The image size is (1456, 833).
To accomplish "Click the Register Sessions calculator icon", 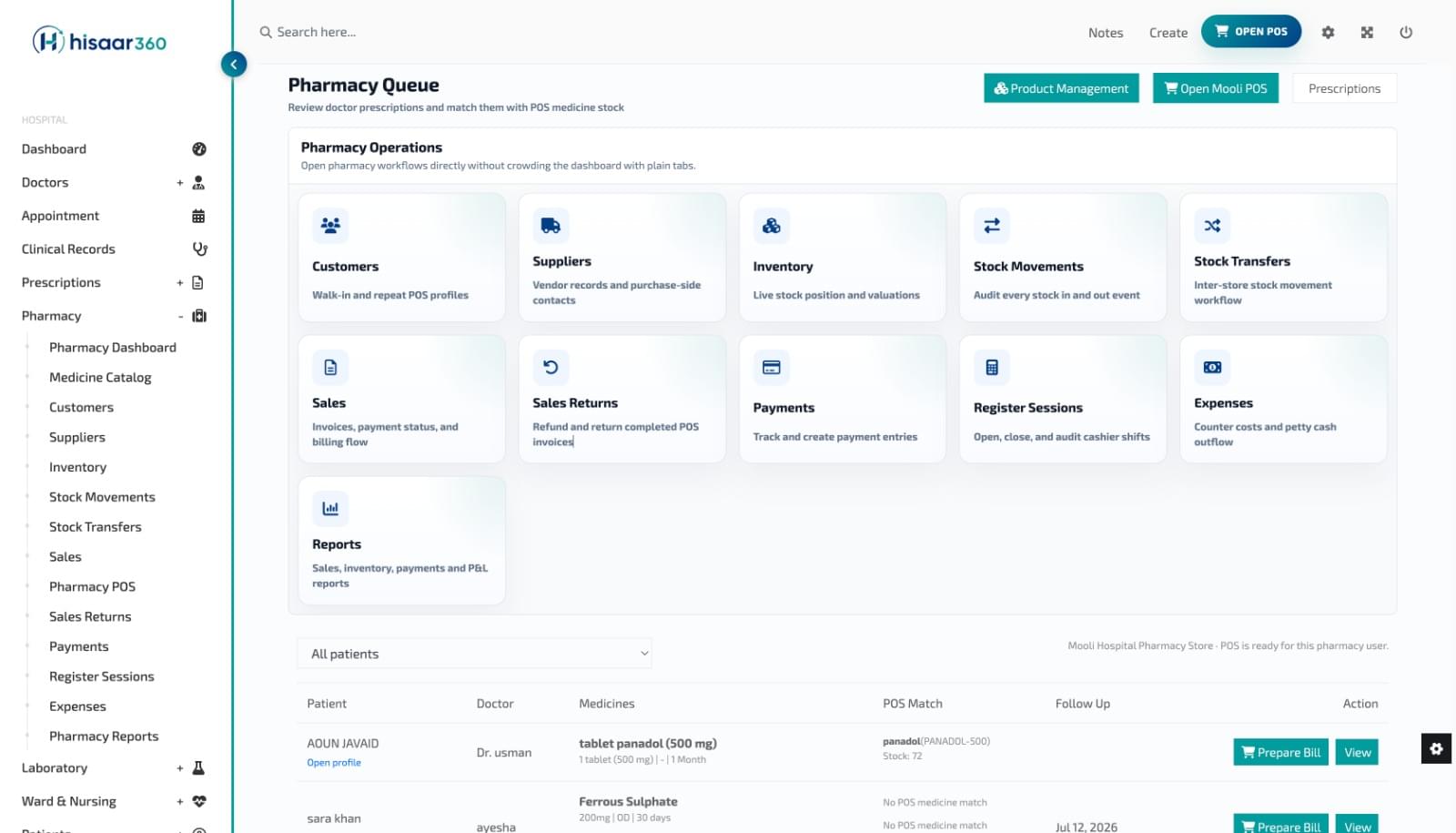I will tap(992, 367).
